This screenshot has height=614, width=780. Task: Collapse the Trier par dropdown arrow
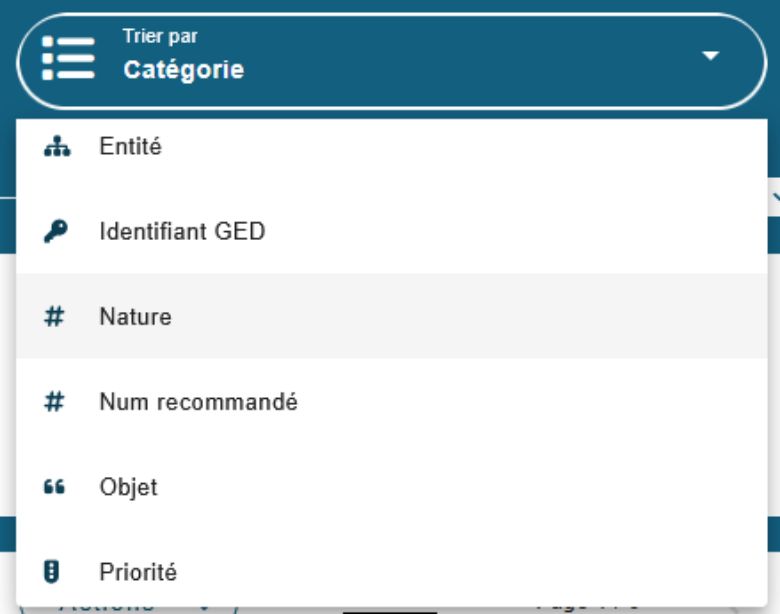tap(710, 56)
